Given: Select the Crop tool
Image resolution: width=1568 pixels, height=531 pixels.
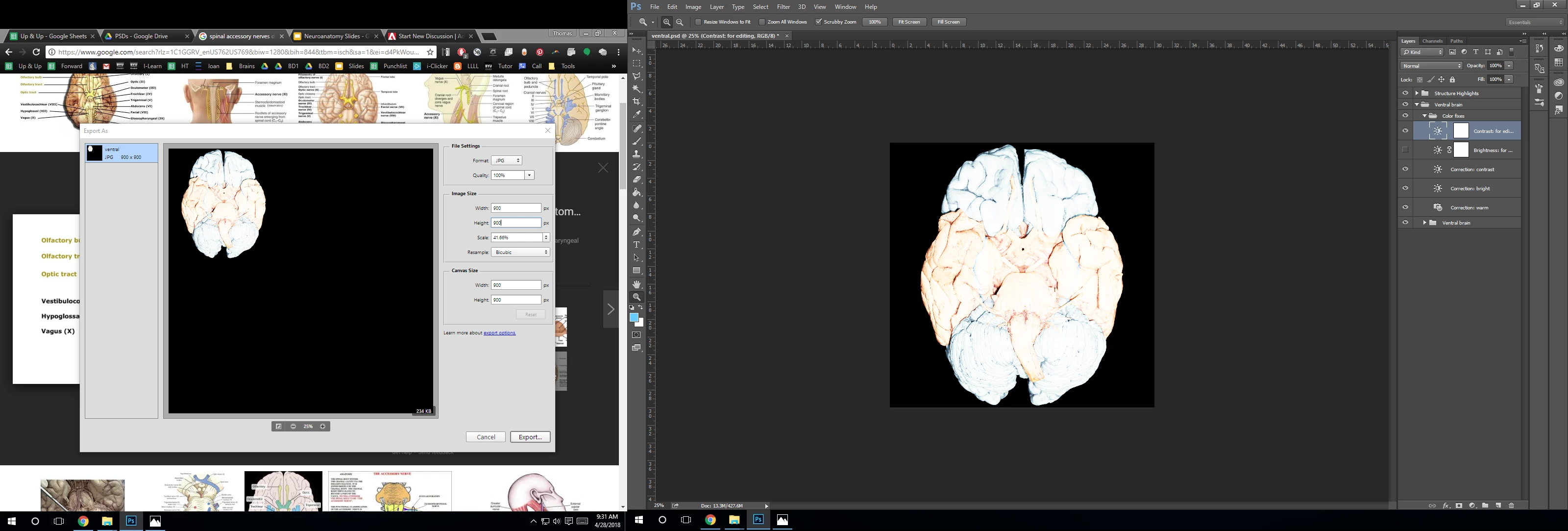Looking at the screenshot, I should (637, 101).
